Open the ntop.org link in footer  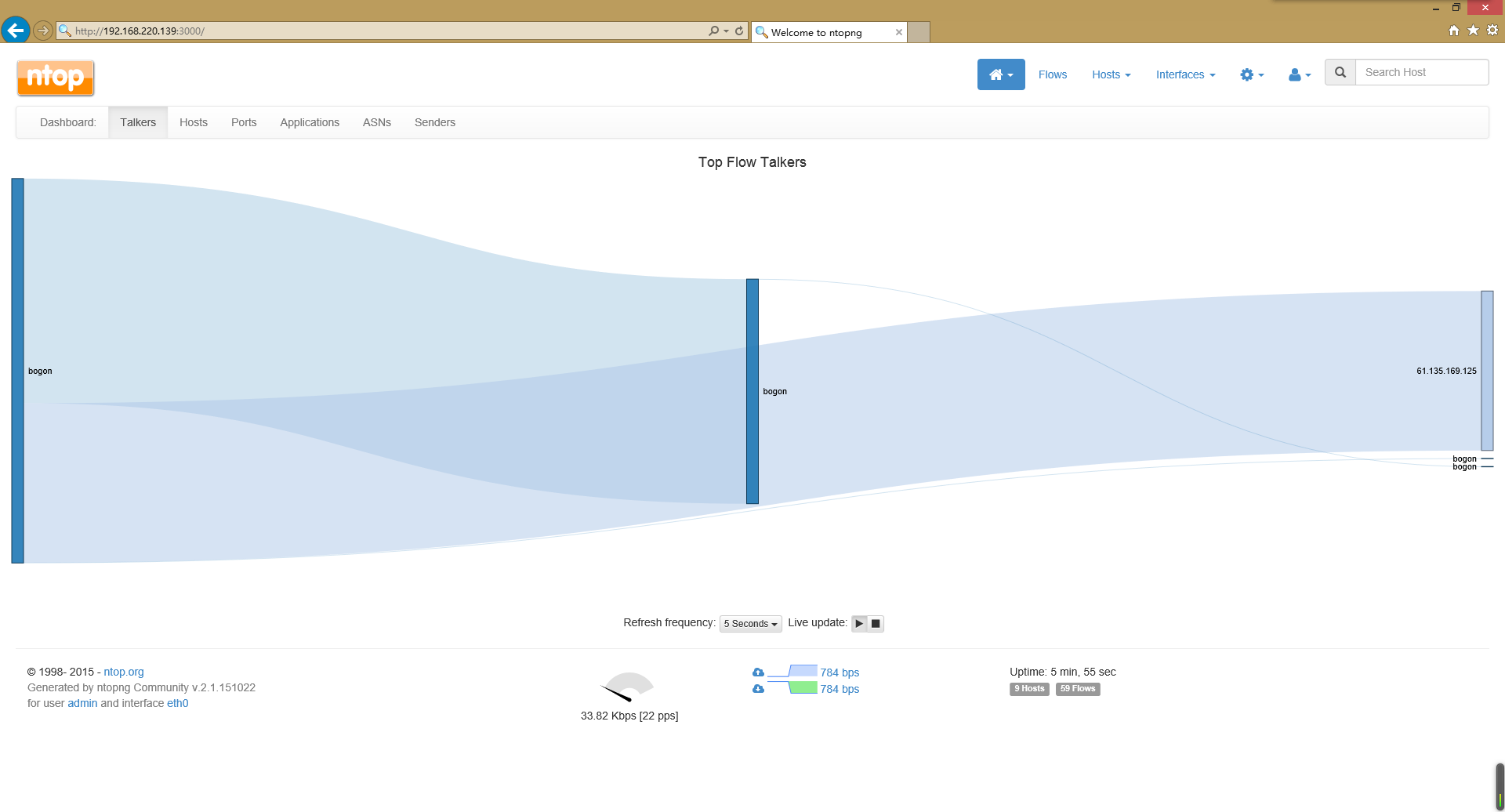[124, 672]
